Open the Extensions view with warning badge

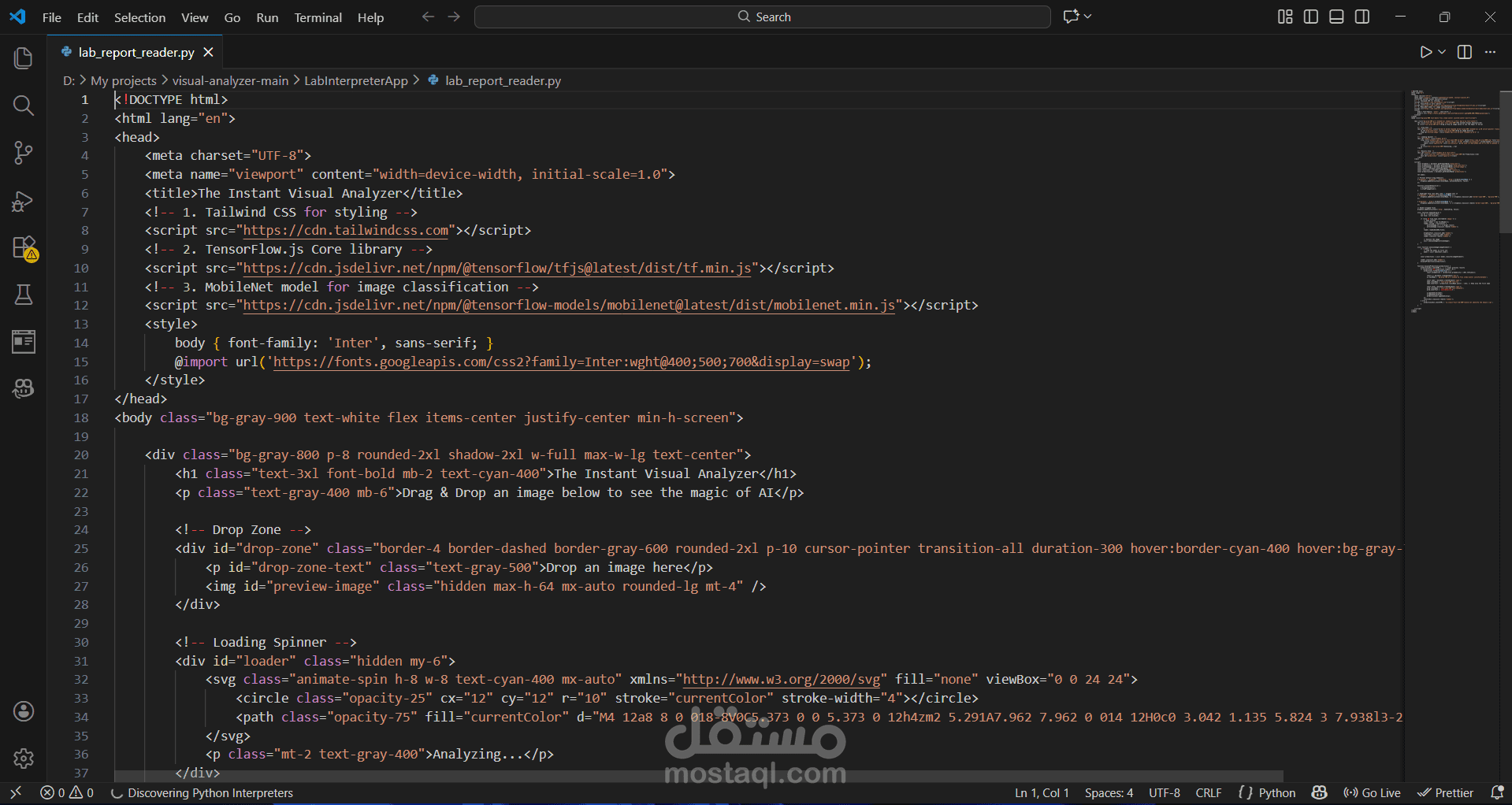[24, 248]
